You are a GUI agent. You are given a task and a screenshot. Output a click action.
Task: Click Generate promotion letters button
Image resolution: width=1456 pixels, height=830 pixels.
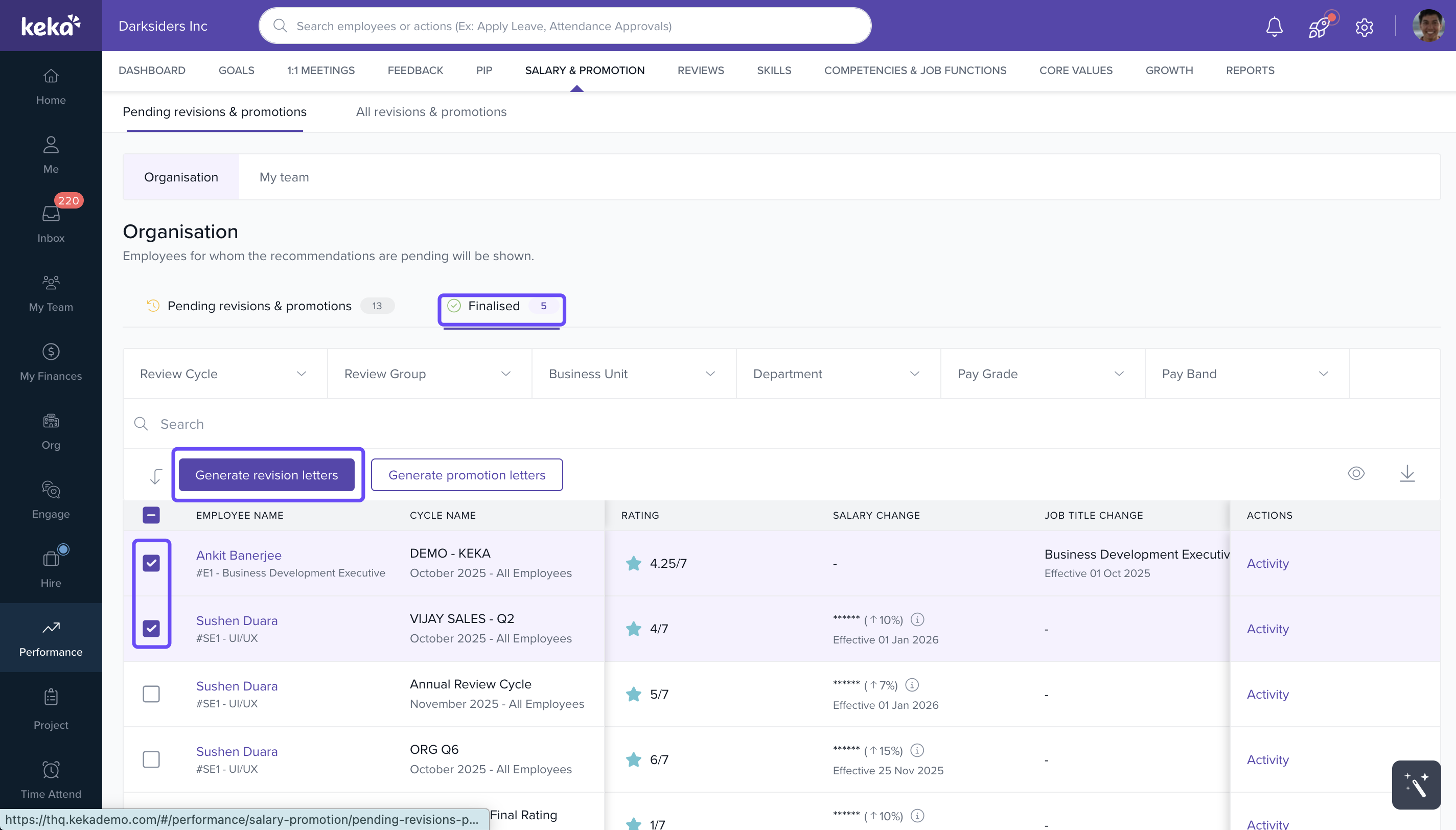coord(466,475)
